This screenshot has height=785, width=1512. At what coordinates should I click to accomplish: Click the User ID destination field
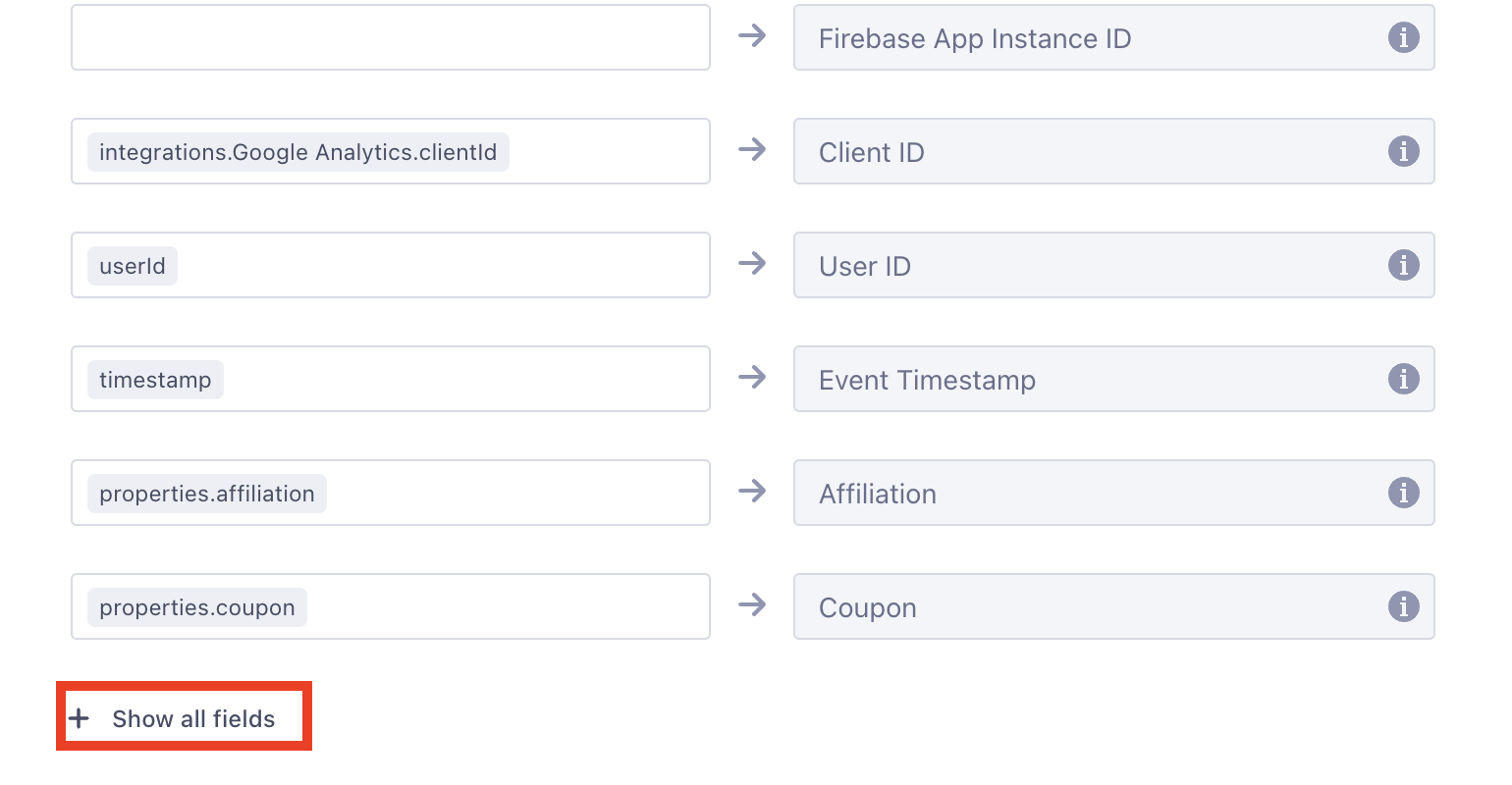coord(1114,265)
